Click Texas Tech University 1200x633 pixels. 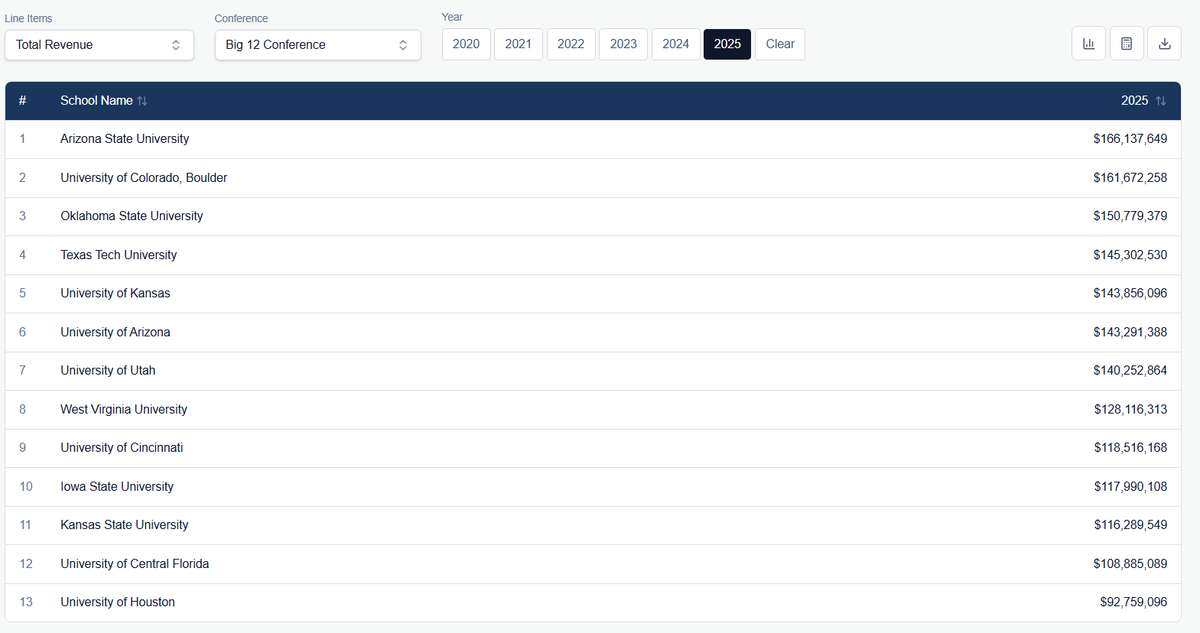pyautogui.click(x=119, y=255)
